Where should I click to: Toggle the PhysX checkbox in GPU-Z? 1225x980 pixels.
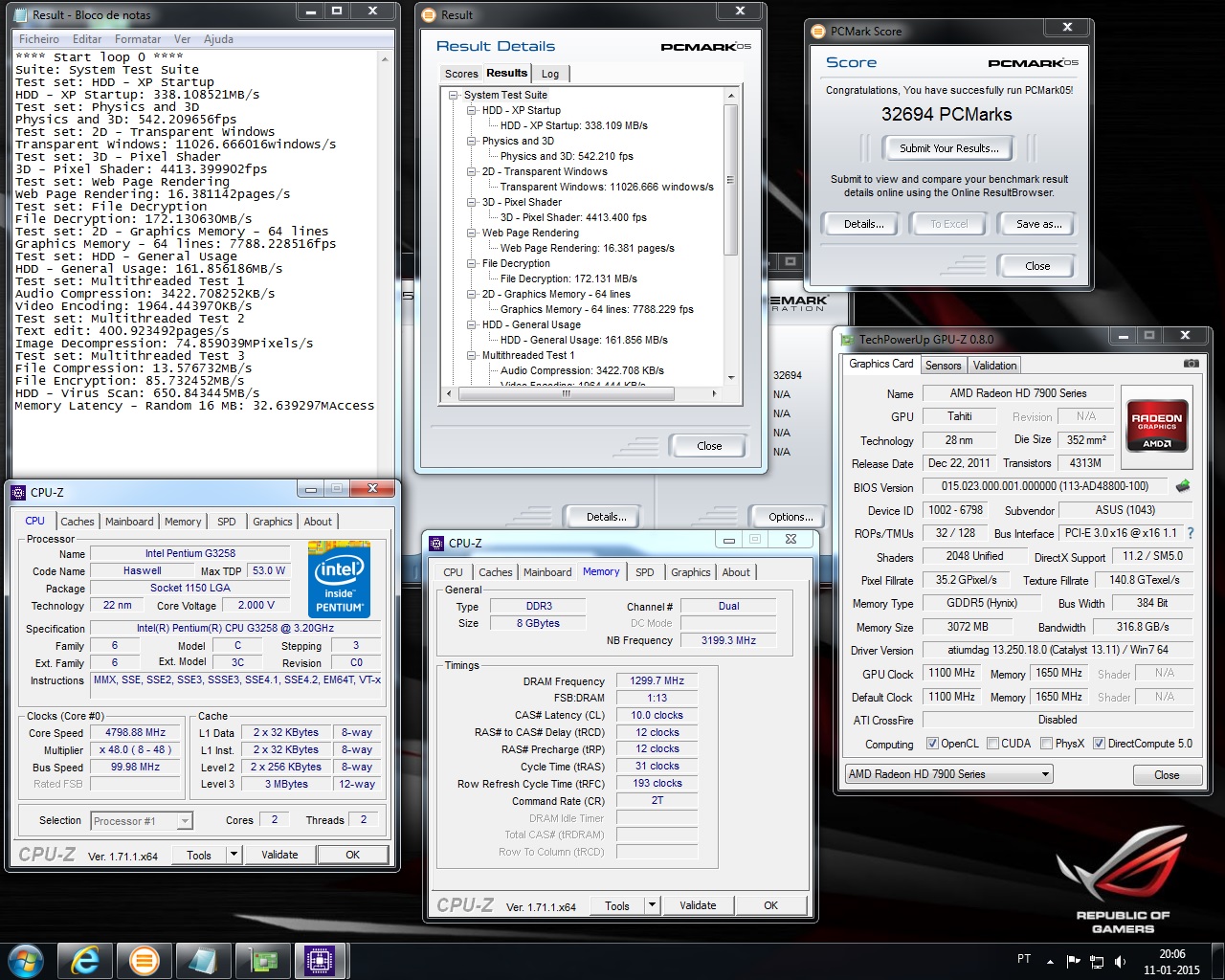1047,744
